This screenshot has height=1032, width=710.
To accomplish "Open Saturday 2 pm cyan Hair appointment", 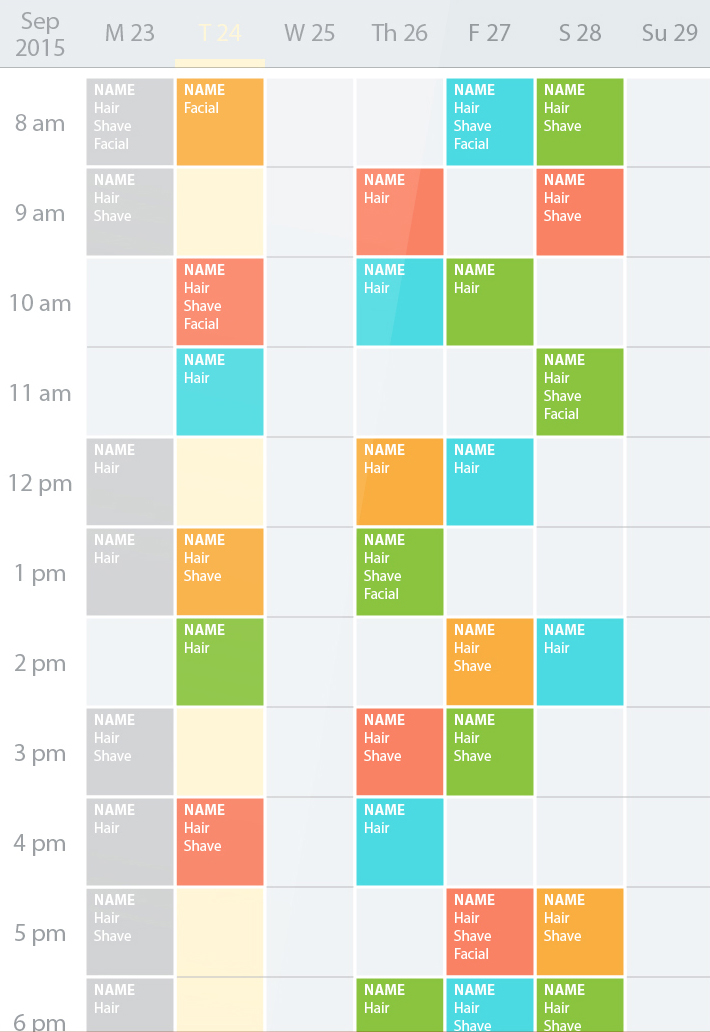I will pyautogui.click(x=580, y=662).
